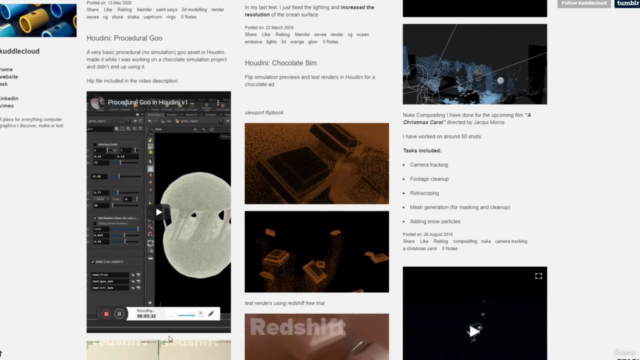The width and height of the screenshot is (640, 360).
Task: View 0 Notes on ocean surface post
Action: point(330,42)
